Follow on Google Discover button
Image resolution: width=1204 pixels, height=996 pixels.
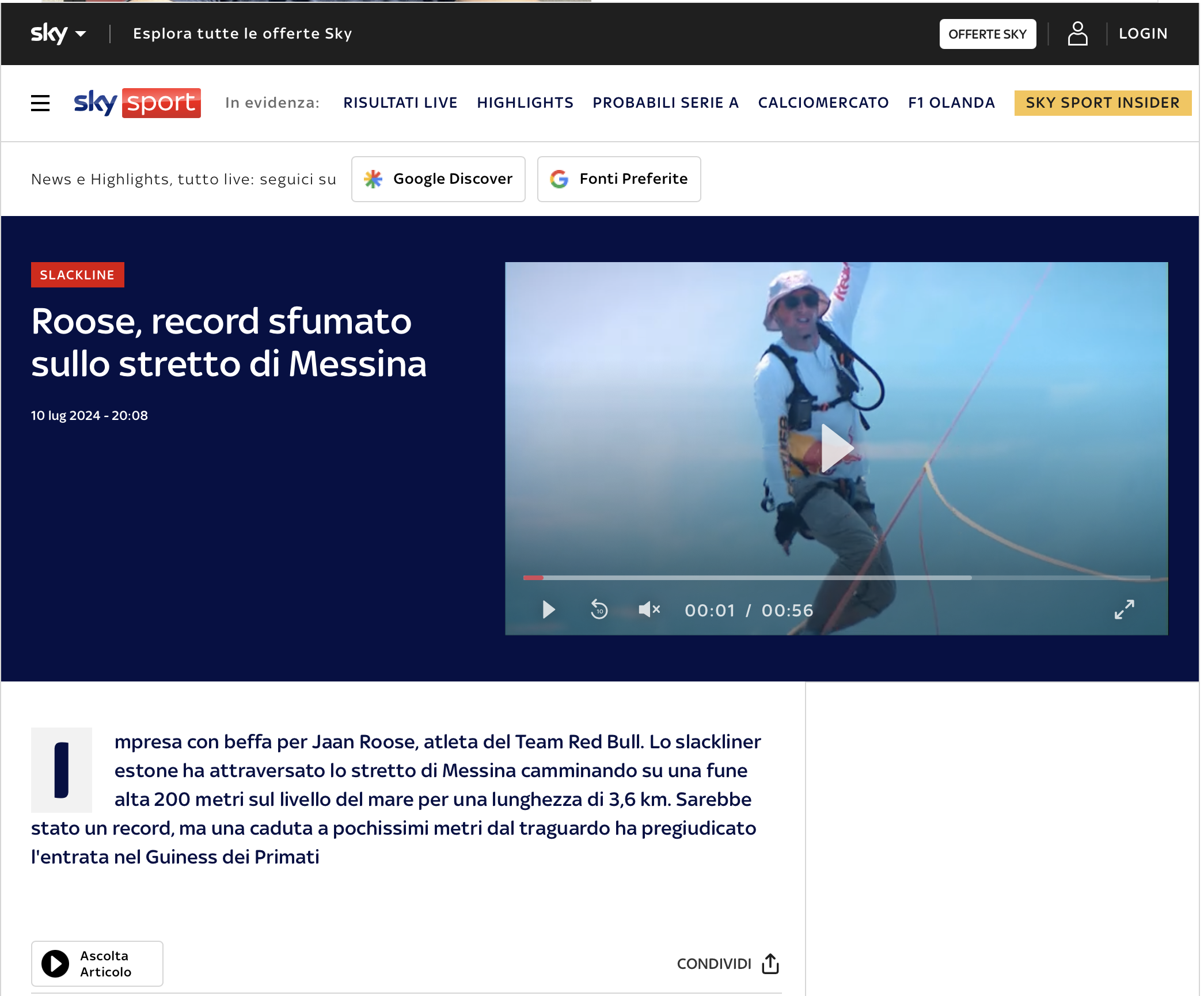[x=438, y=179]
